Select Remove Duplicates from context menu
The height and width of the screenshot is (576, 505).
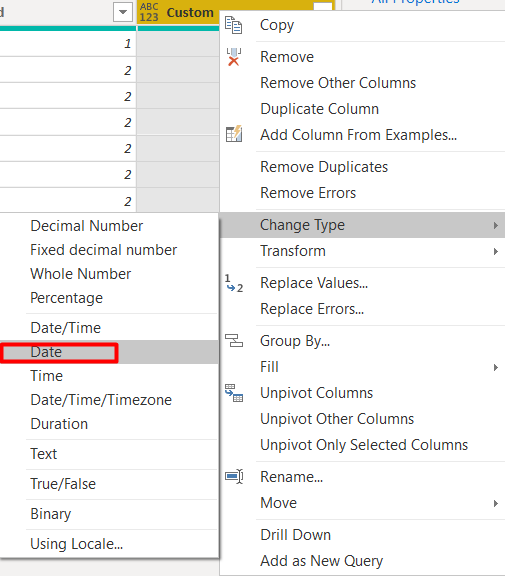click(x=324, y=167)
